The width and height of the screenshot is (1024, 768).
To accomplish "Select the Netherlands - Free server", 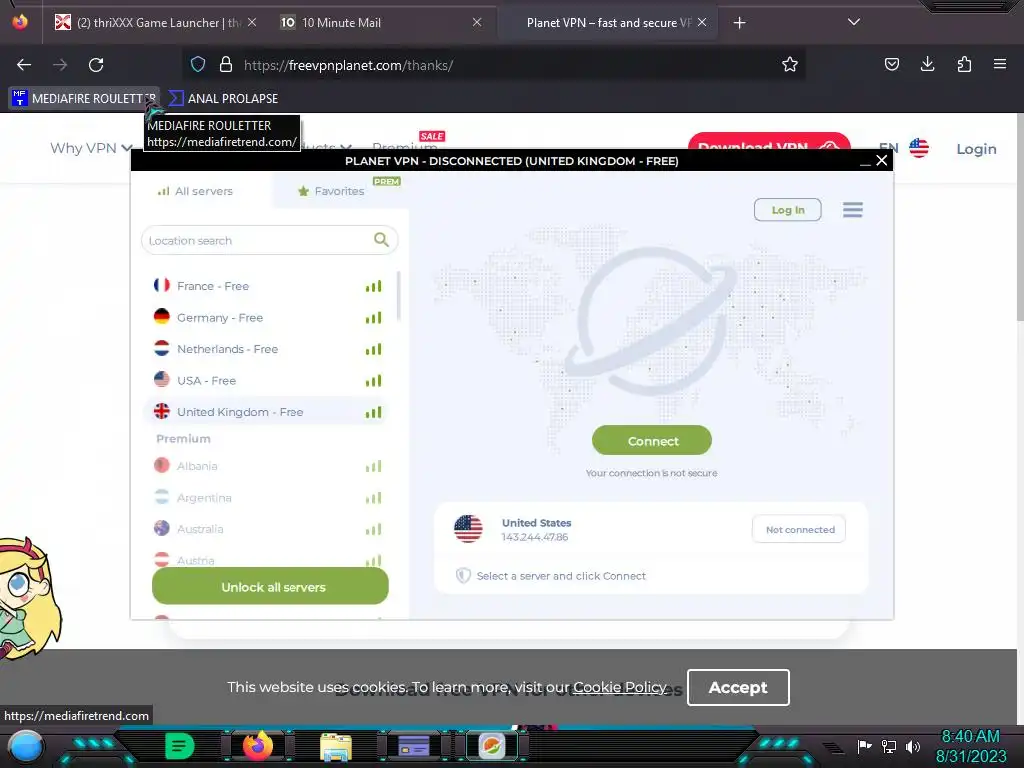I will tap(267, 349).
